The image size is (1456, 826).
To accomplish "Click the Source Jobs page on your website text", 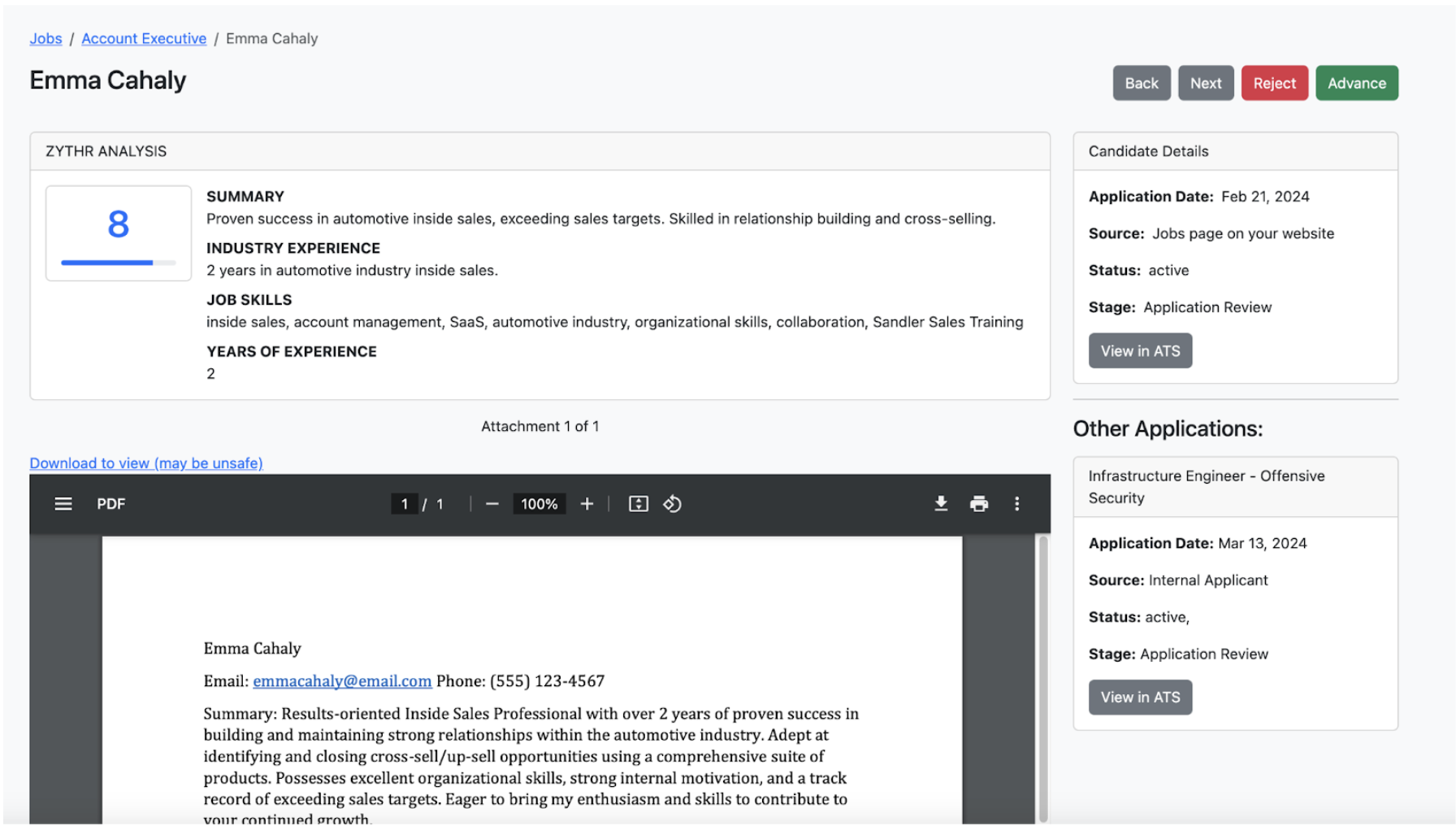I will (1211, 233).
